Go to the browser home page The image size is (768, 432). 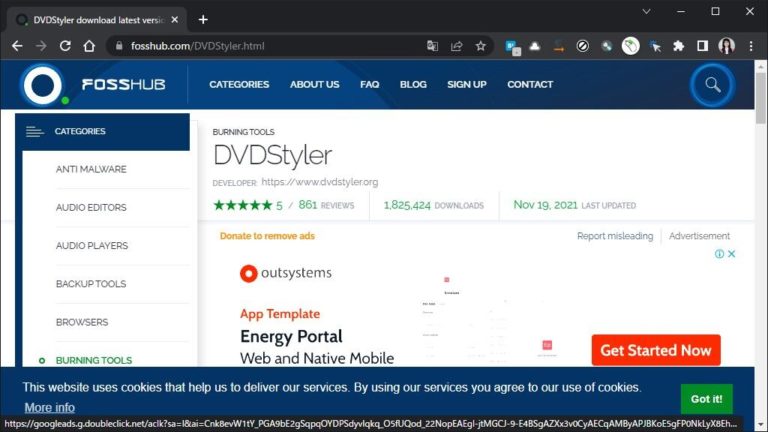pos(89,46)
